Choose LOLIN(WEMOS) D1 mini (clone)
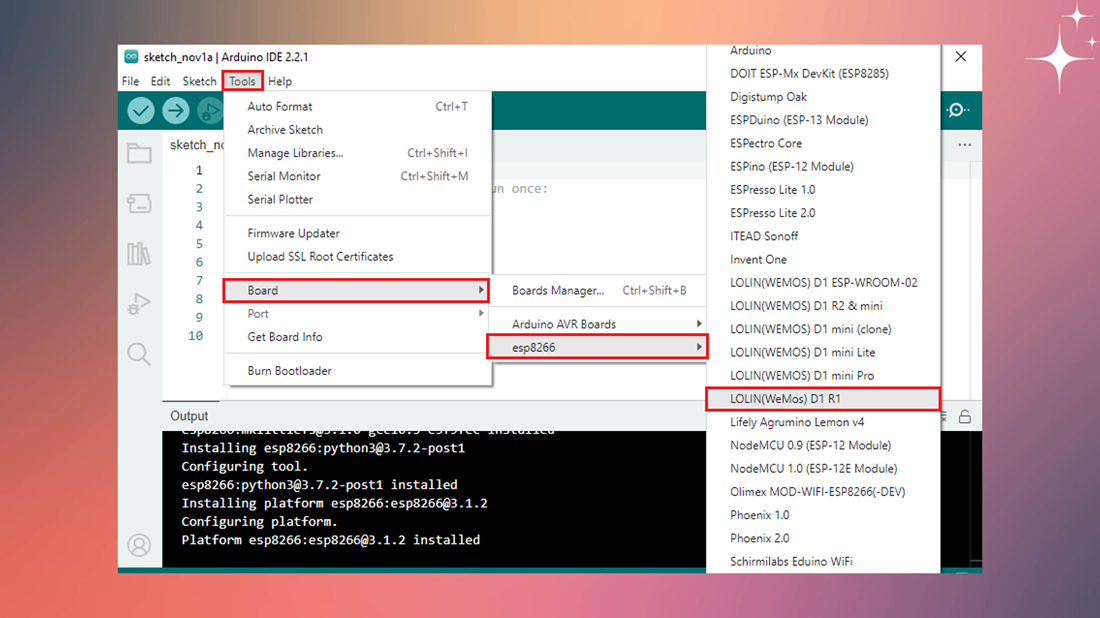Screen dimensions: 1100x618 point(823,329)
